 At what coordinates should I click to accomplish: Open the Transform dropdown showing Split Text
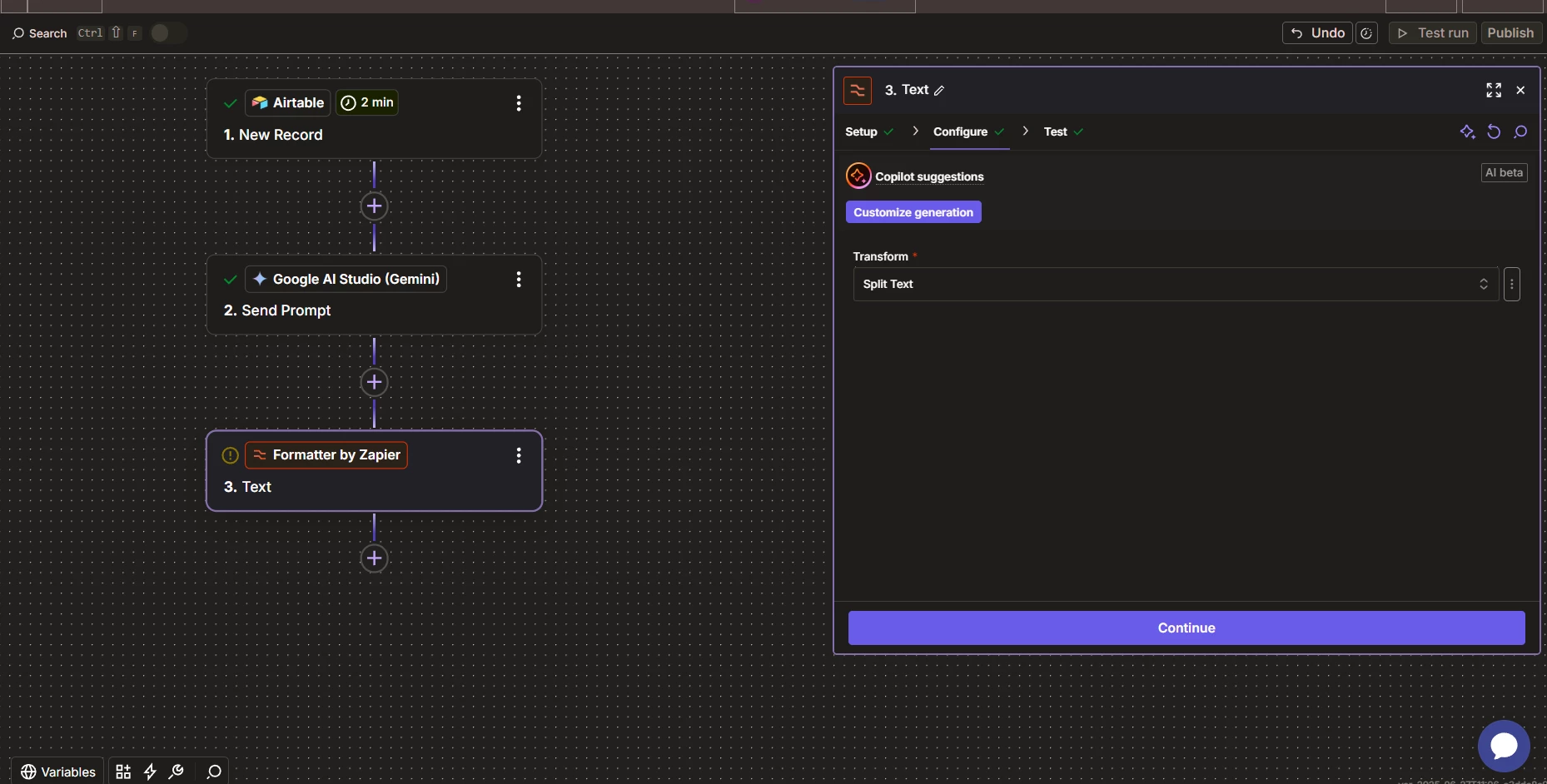(1176, 284)
